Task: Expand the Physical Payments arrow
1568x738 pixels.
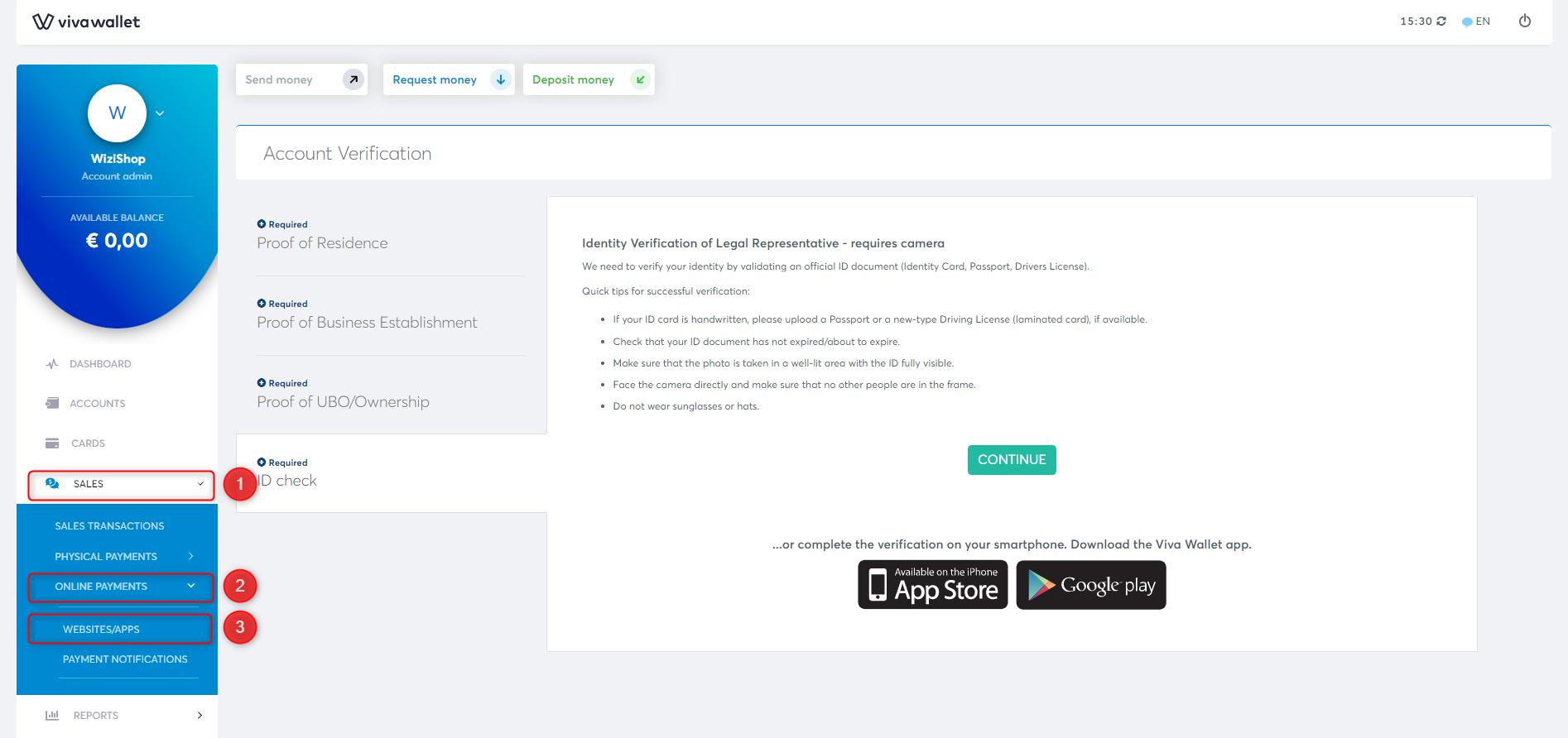Action: coord(191,556)
